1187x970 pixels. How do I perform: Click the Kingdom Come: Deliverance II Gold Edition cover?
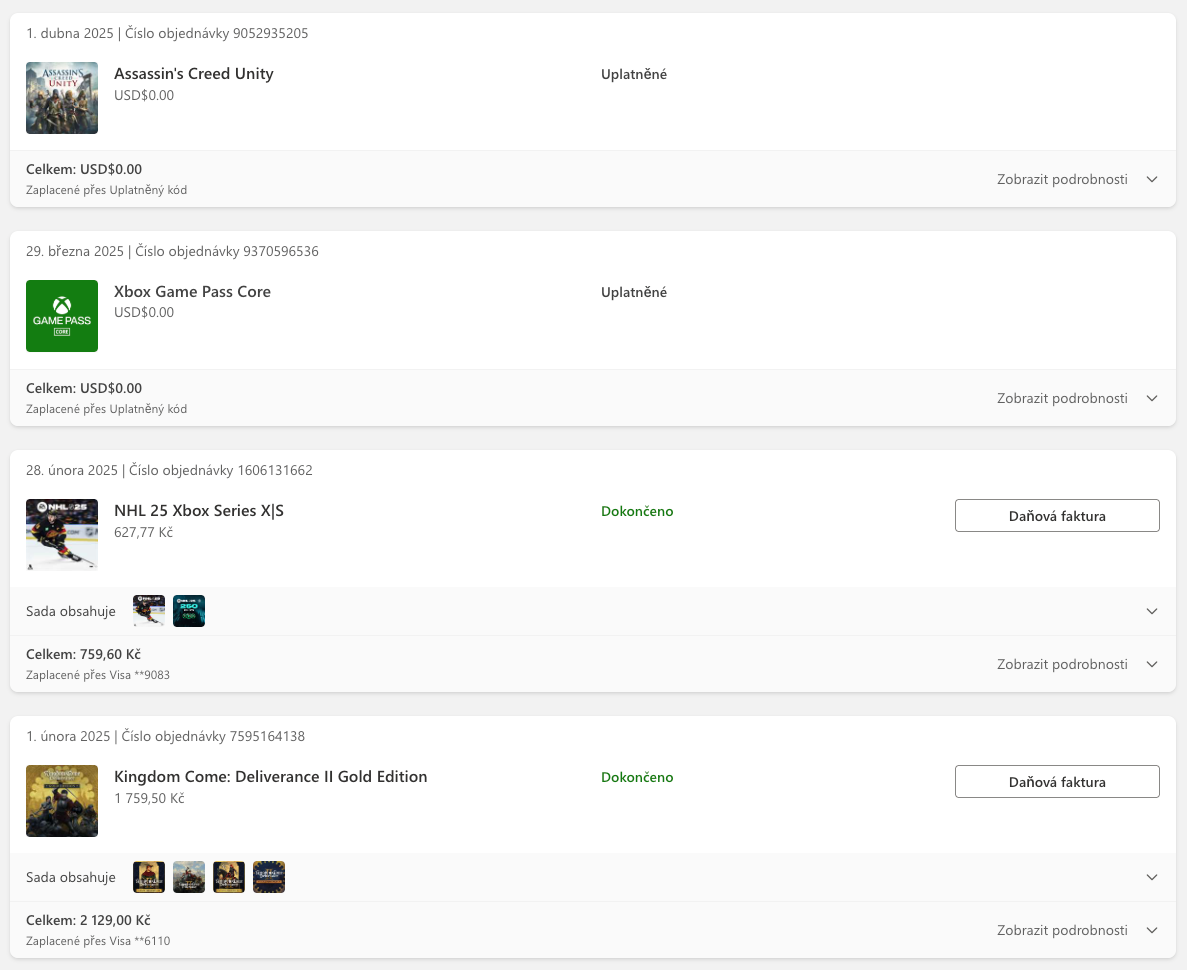click(62, 800)
